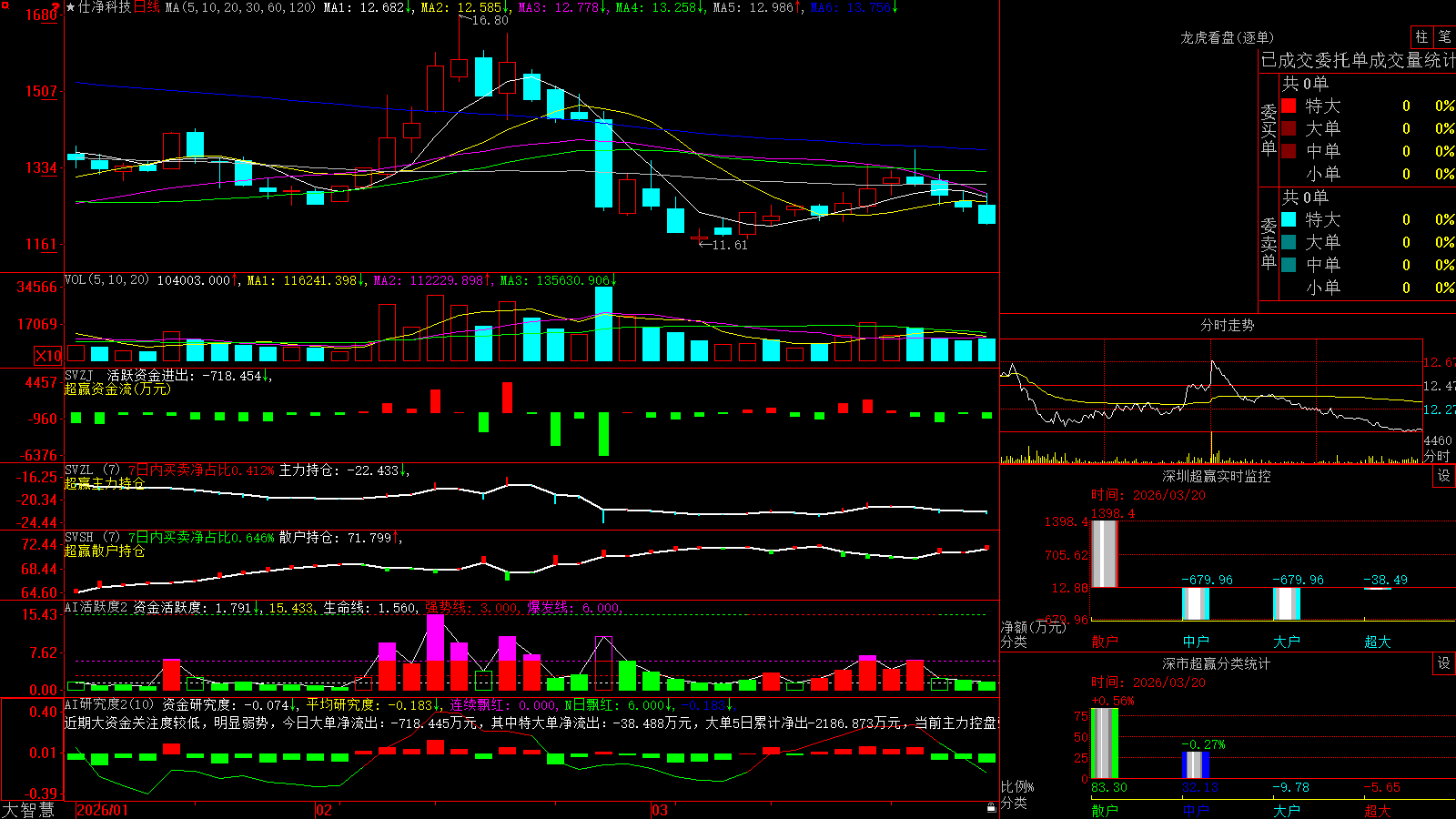The width and height of the screenshot is (1456, 819).
Task: Switch to 笔 tick view
Action: (x=1445, y=36)
